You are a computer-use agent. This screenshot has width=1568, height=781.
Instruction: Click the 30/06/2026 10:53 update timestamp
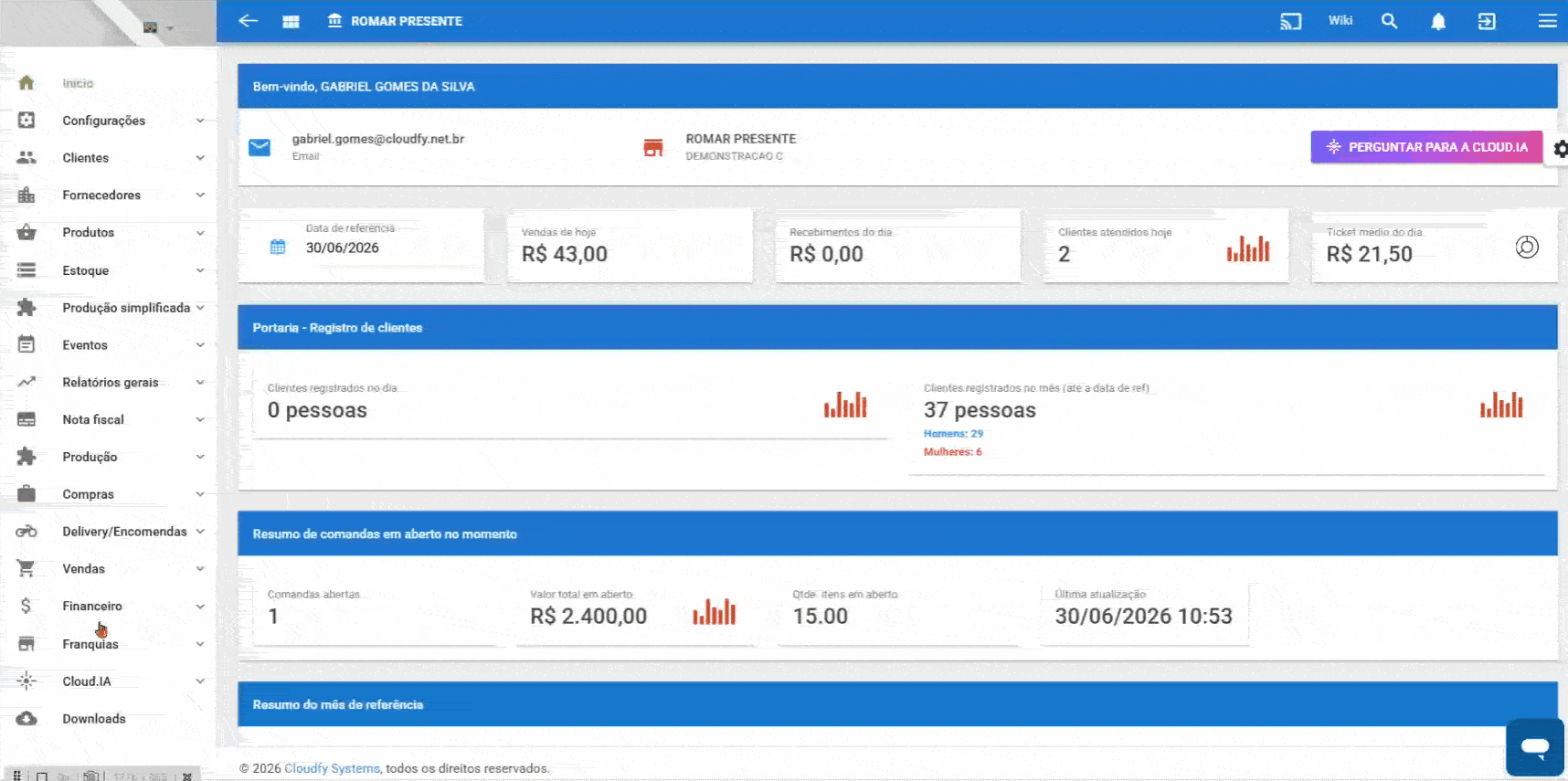pos(1144,617)
